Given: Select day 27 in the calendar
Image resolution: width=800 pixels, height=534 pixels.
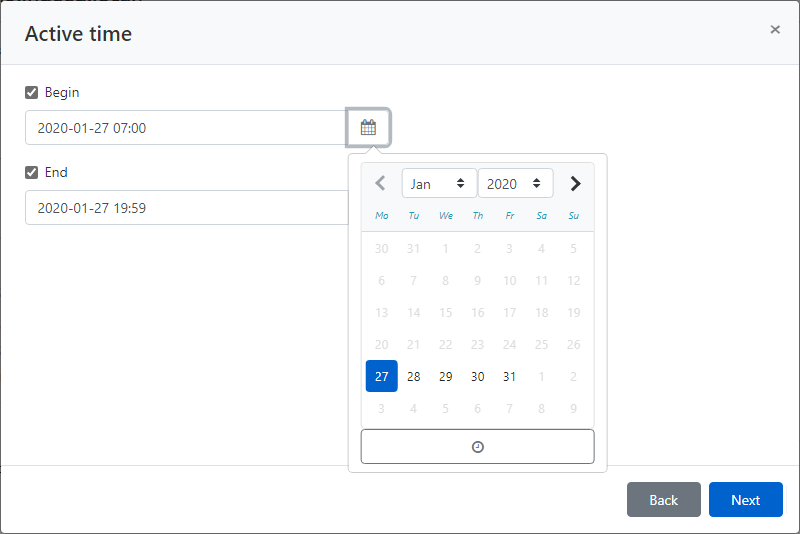Looking at the screenshot, I should (381, 377).
